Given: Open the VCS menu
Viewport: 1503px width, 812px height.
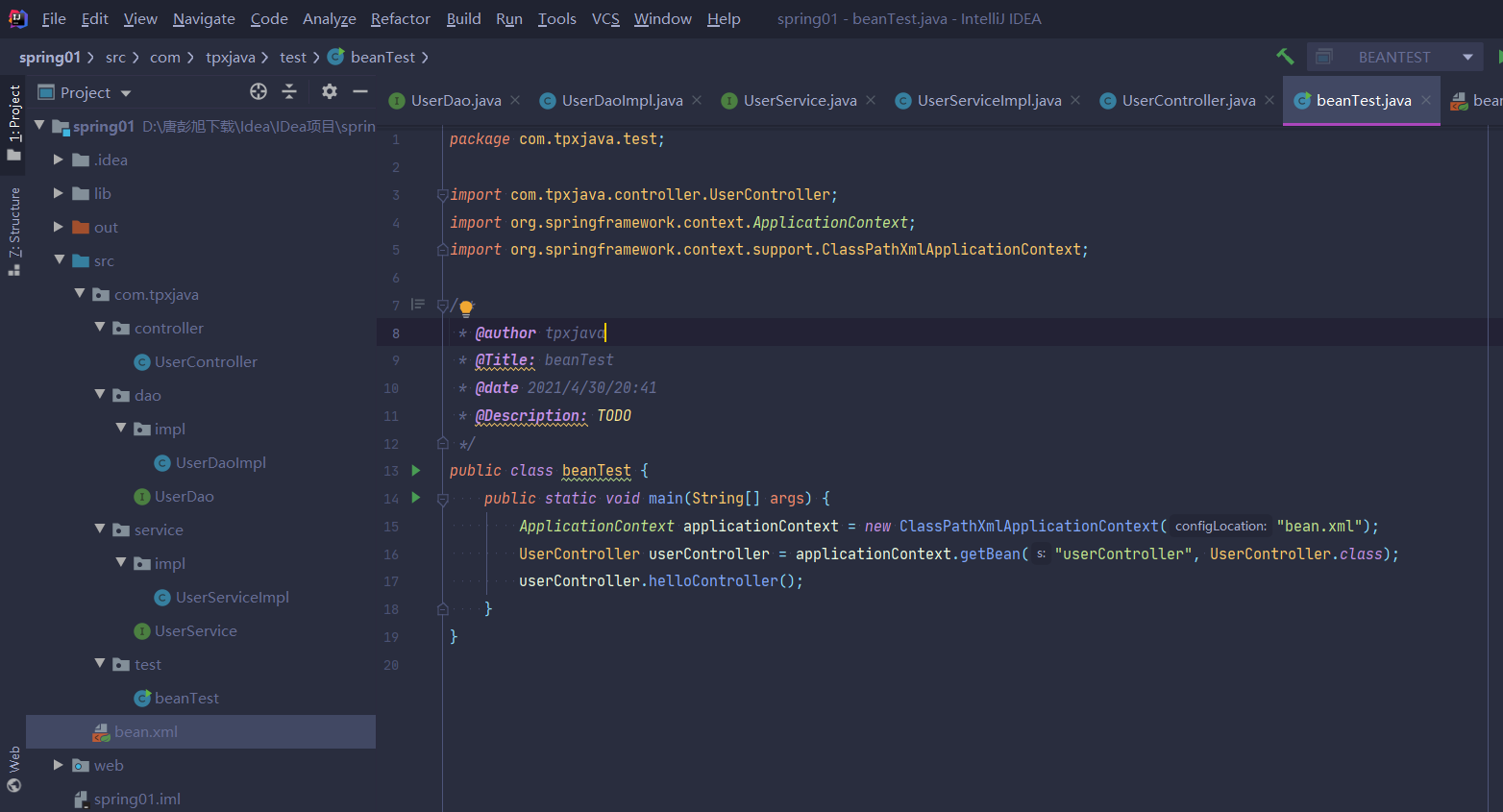Looking at the screenshot, I should click(605, 18).
